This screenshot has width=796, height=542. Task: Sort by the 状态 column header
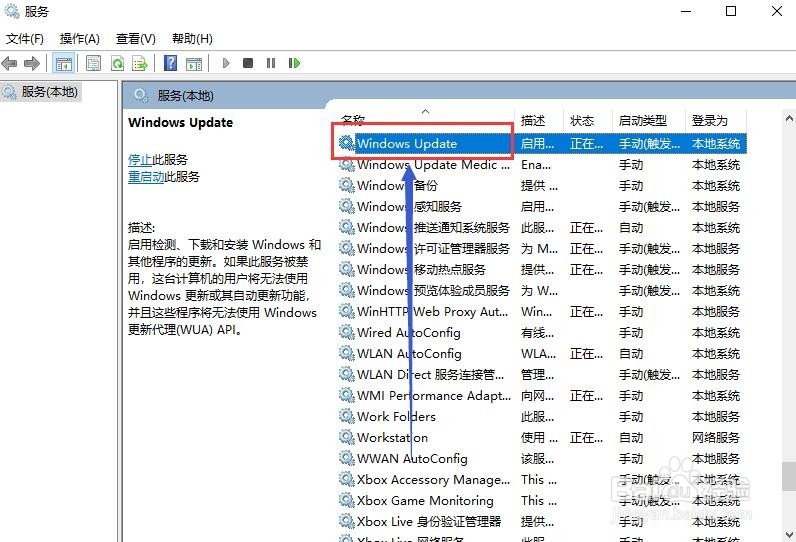point(588,121)
